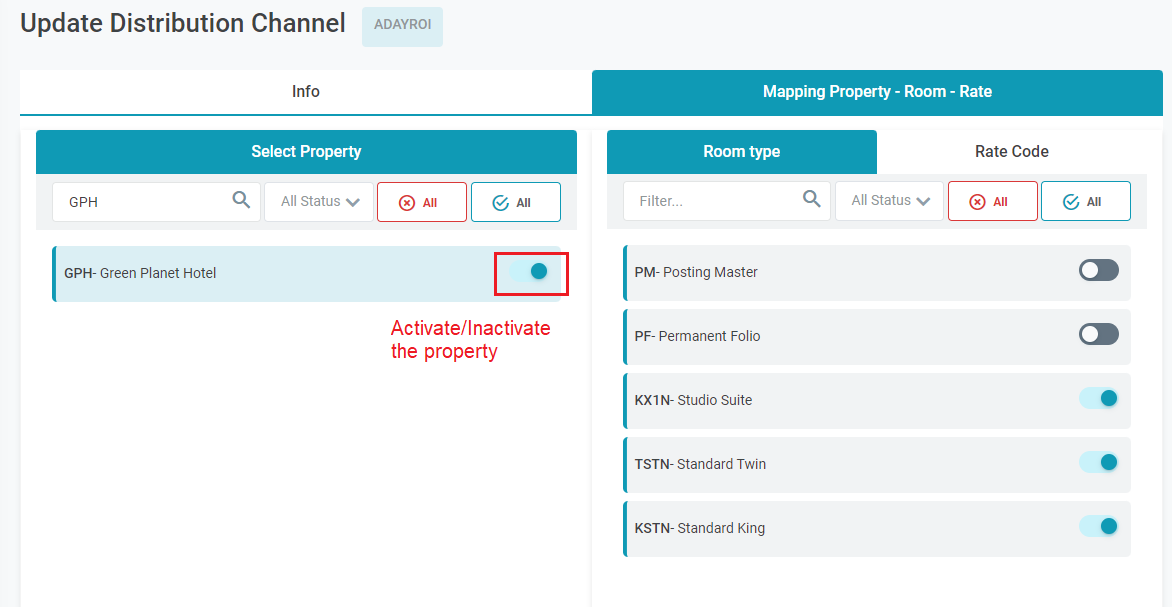Select the Room type tab

741,152
